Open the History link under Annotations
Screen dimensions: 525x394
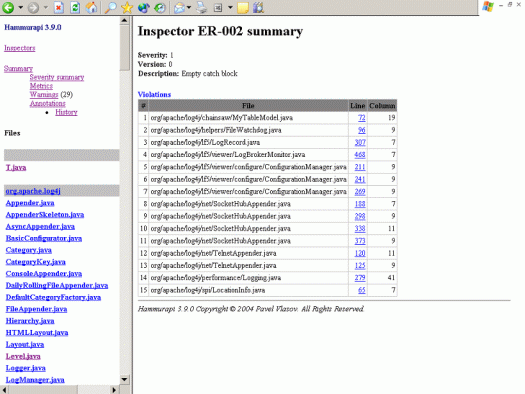[66, 112]
